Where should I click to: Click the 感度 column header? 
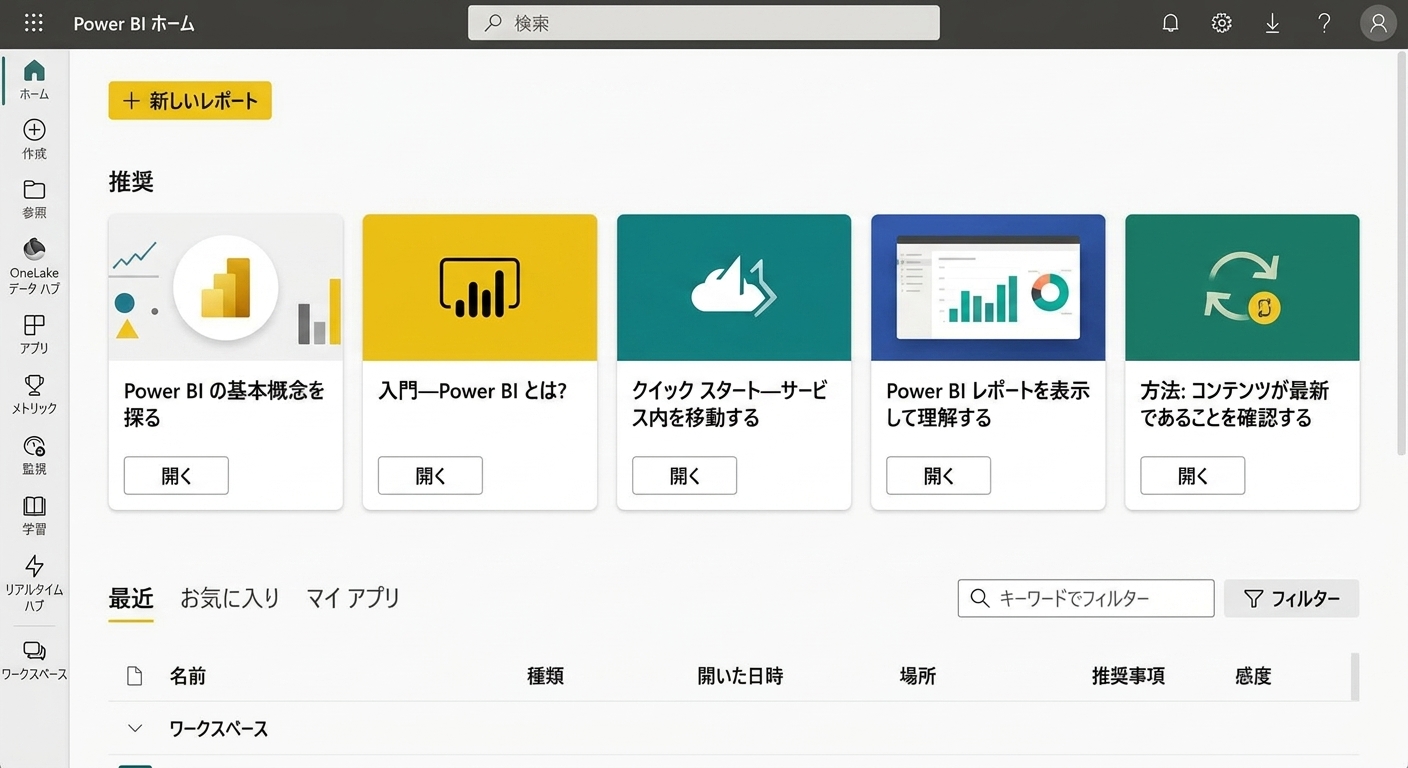coord(1253,677)
